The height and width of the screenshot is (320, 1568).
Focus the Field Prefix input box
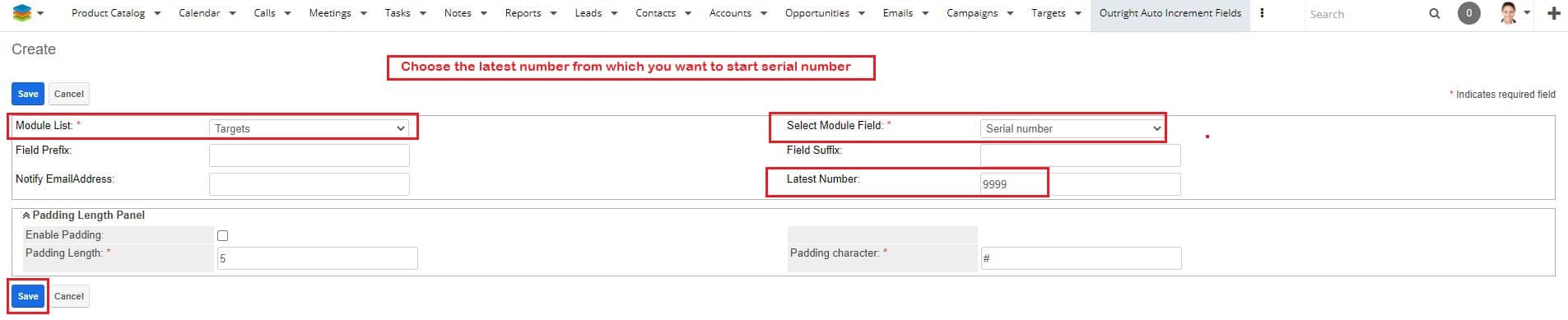309,155
